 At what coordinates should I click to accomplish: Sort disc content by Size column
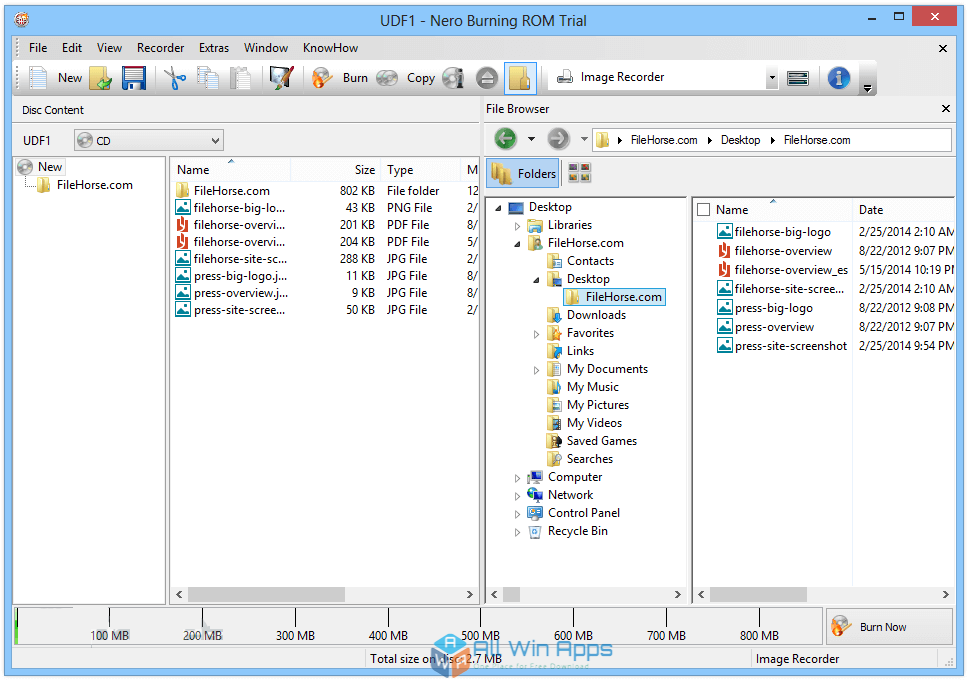click(336, 170)
